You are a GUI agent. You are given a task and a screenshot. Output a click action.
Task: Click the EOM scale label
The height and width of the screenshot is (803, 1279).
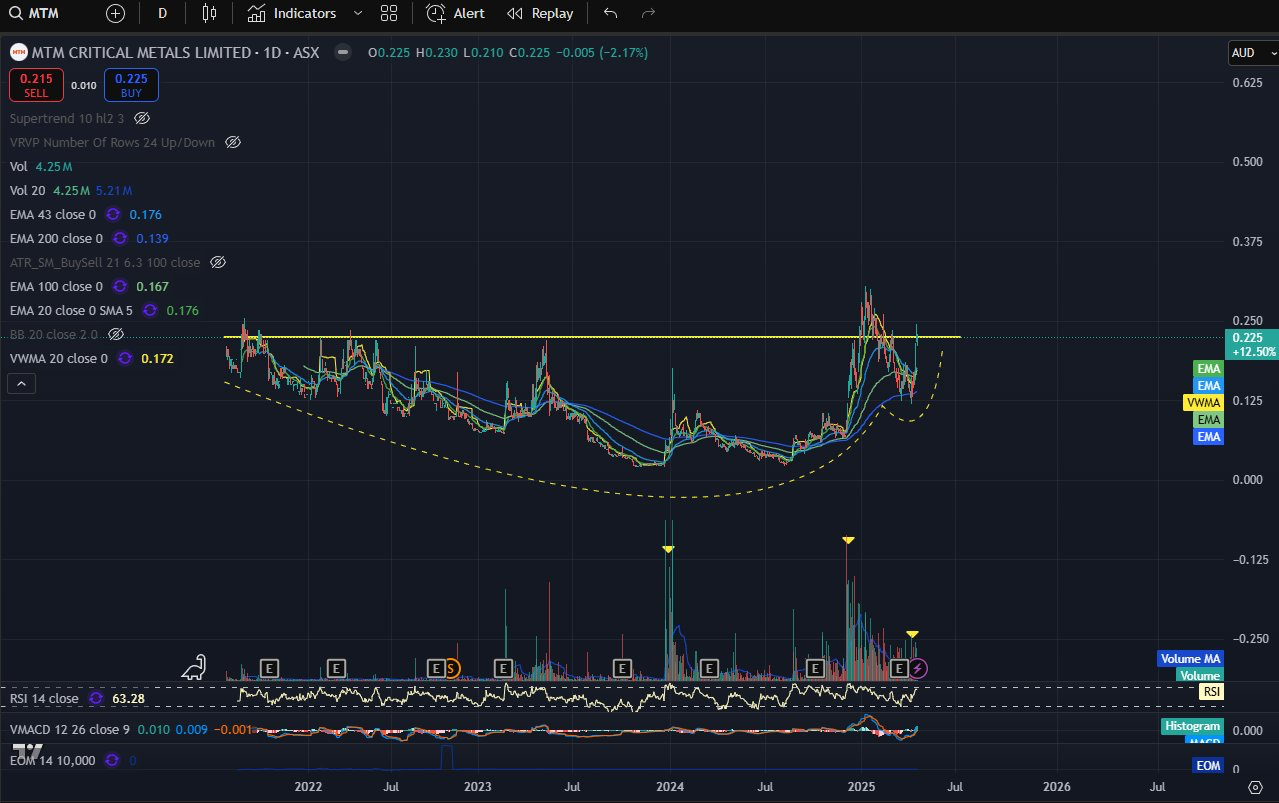click(1208, 766)
